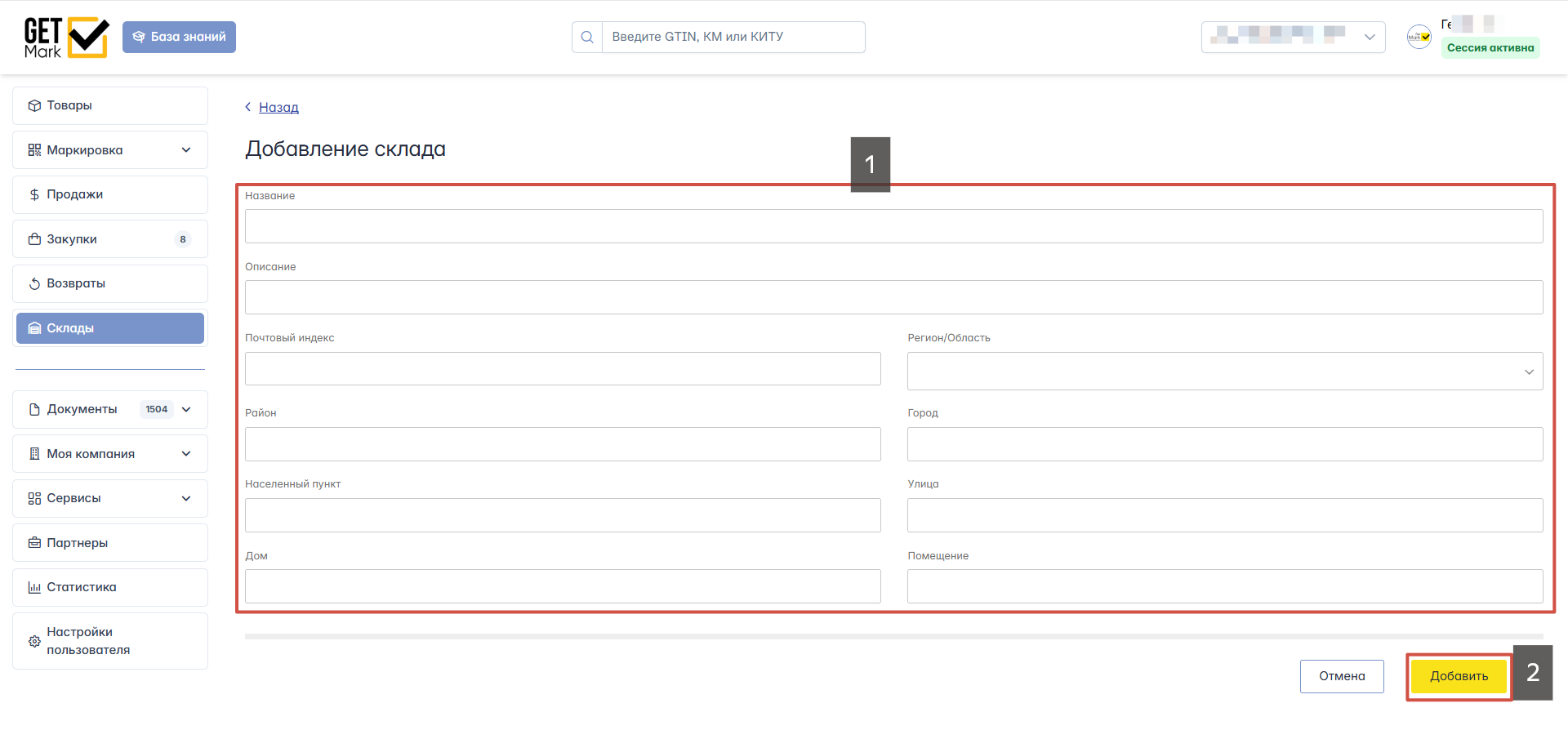The width and height of the screenshot is (1568, 739).
Task: Open the Партнеры section
Action: pyautogui.click(x=110, y=543)
